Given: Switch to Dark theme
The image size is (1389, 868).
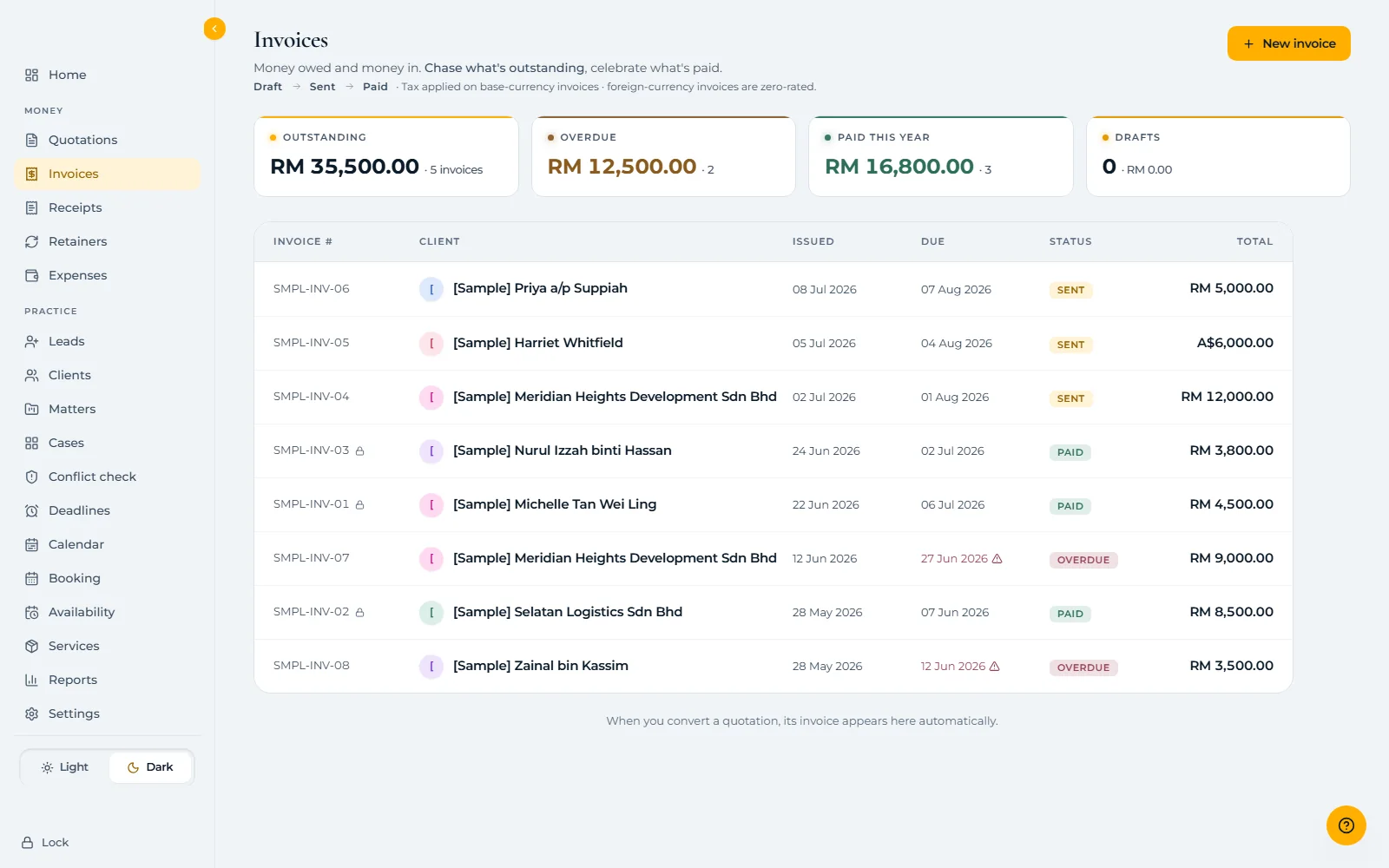Looking at the screenshot, I should 150,767.
